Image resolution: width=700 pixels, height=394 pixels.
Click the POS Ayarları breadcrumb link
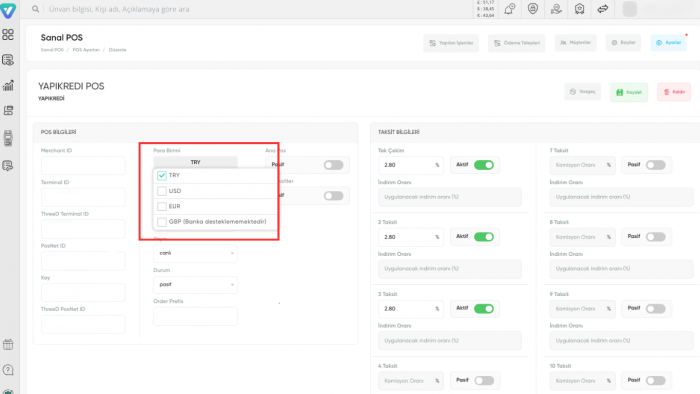click(x=86, y=50)
